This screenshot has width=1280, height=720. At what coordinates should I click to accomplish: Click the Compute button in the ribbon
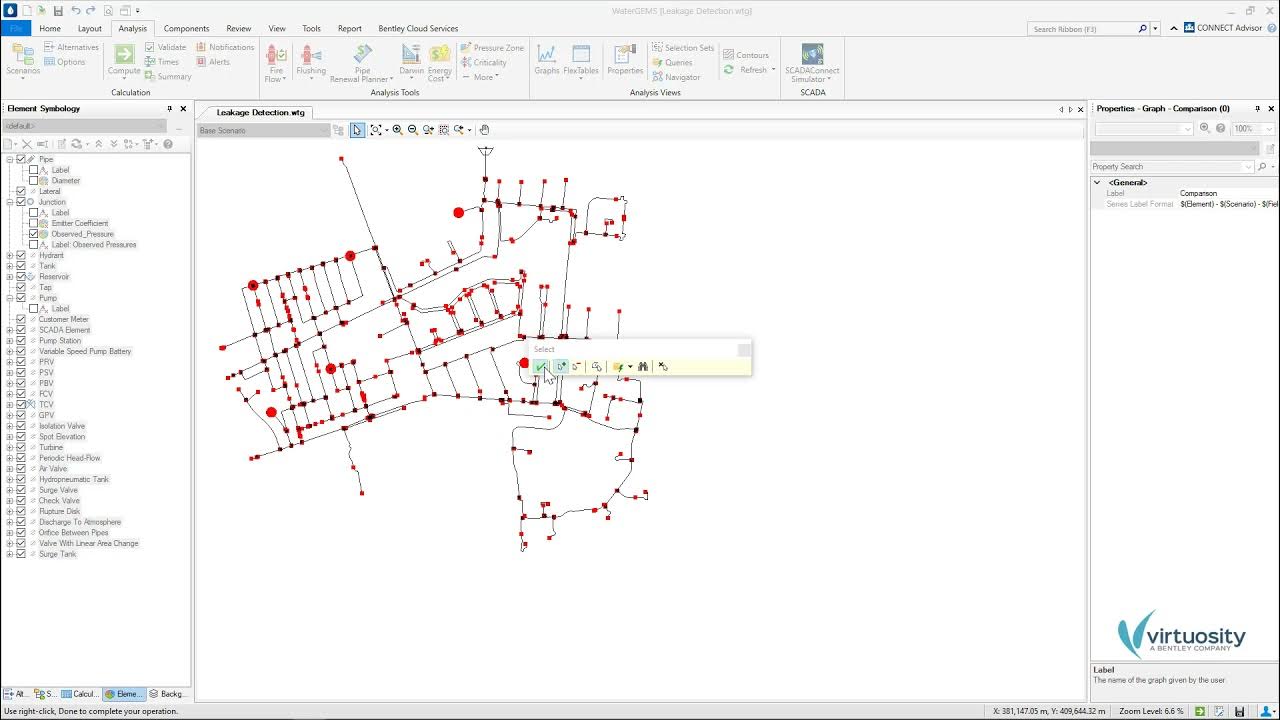click(124, 60)
